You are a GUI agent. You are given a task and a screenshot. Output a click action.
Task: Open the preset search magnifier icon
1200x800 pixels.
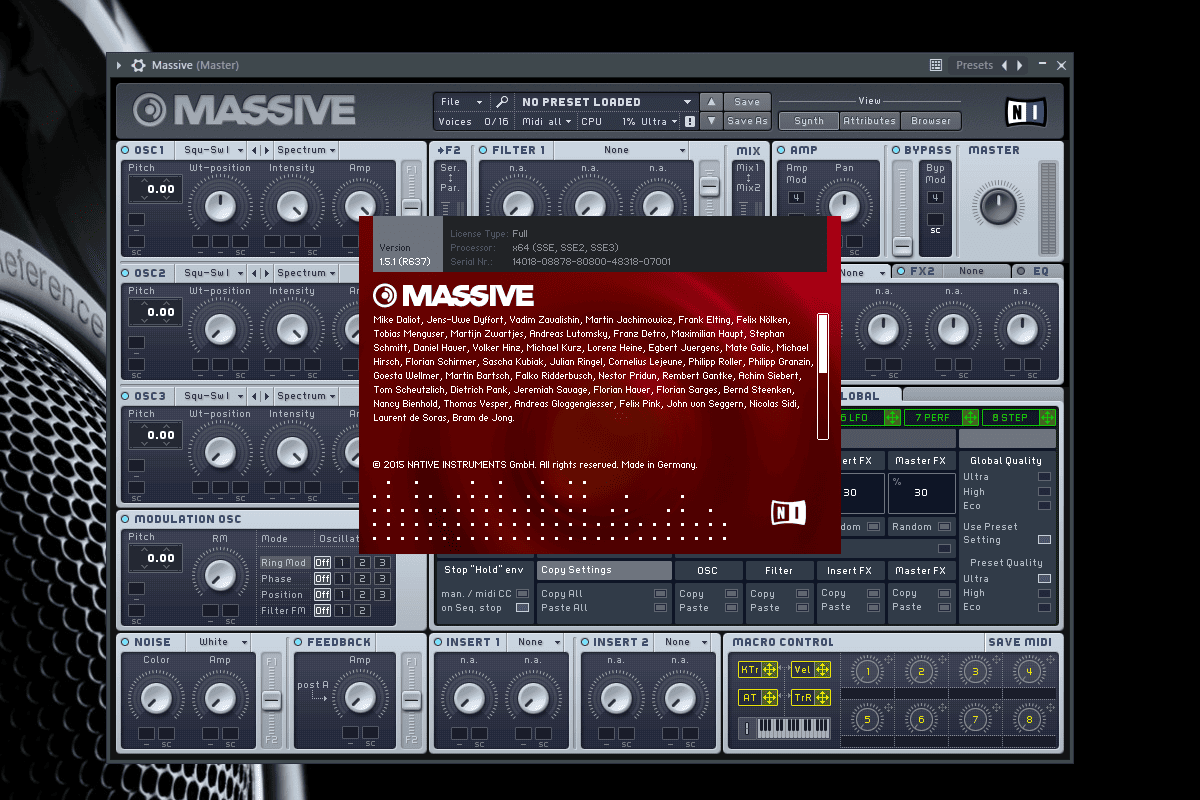tap(502, 102)
